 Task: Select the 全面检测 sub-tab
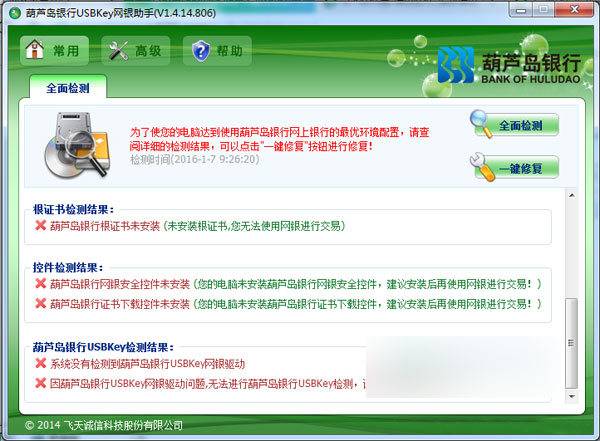point(68,88)
